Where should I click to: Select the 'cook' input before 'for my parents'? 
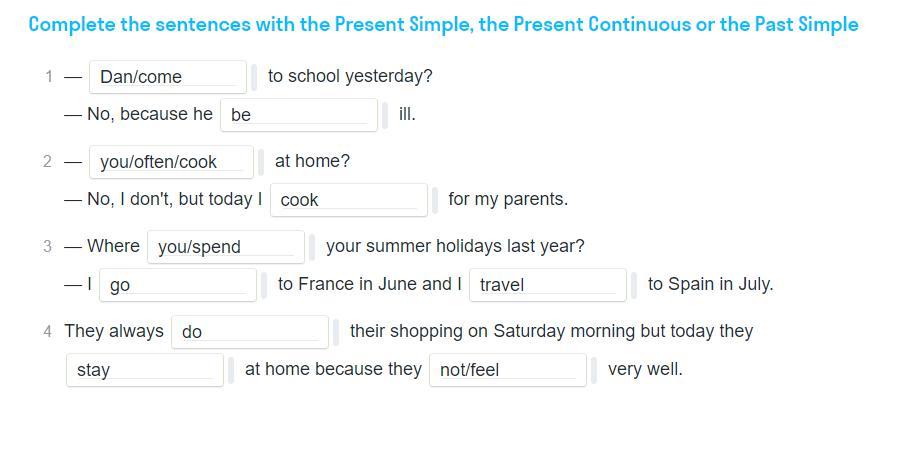coord(348,200)
